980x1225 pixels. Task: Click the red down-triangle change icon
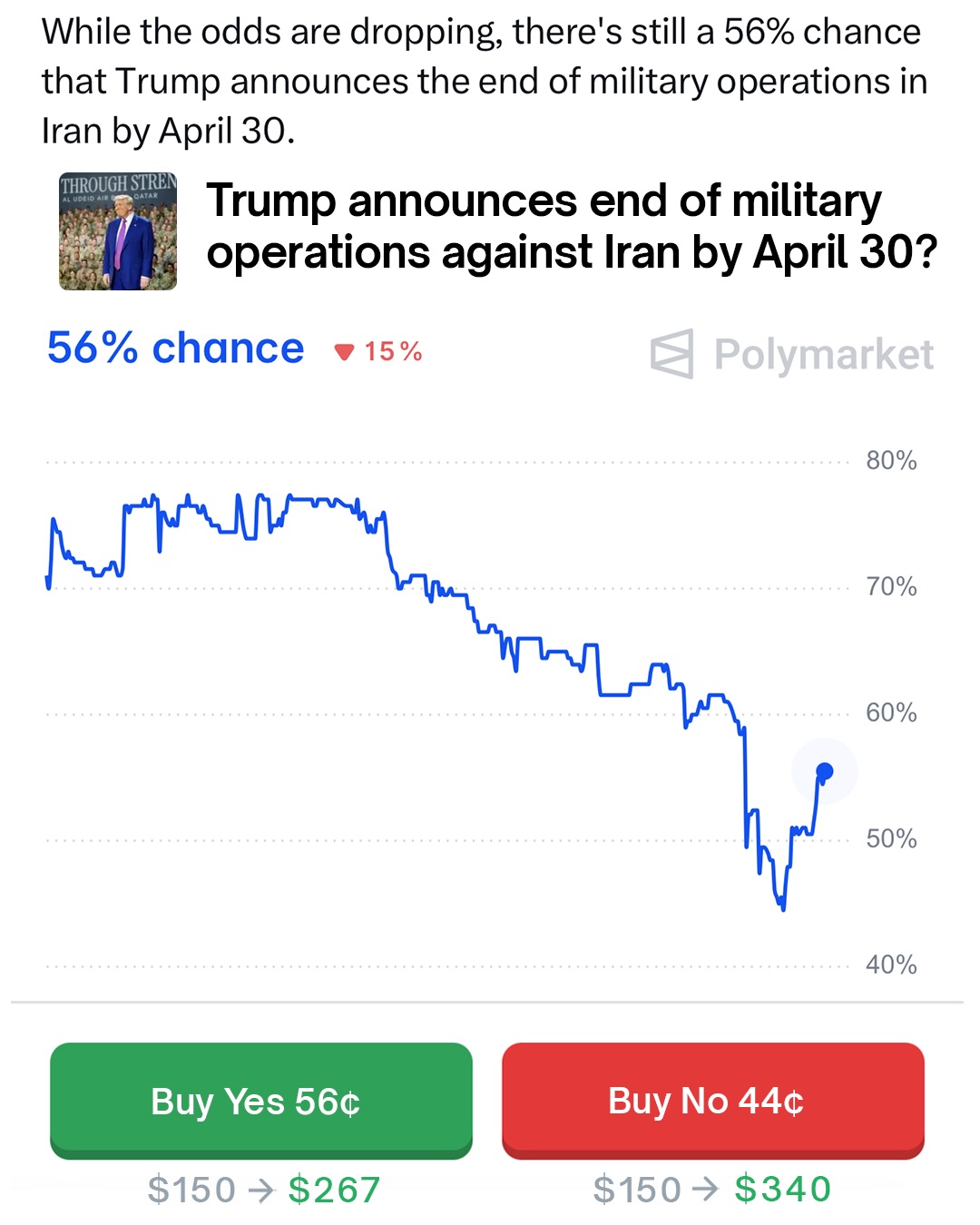tap(343, 352)
